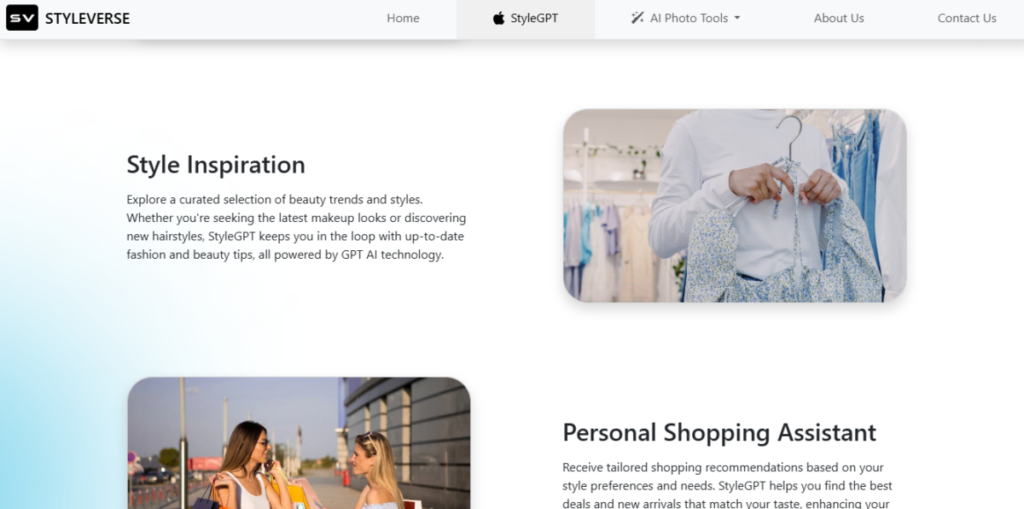Image resolution: width=1024 pixels, height=509 pixels.
Task: Click the Personal Shopping Assistant description text
Action: tap(728, 485)
